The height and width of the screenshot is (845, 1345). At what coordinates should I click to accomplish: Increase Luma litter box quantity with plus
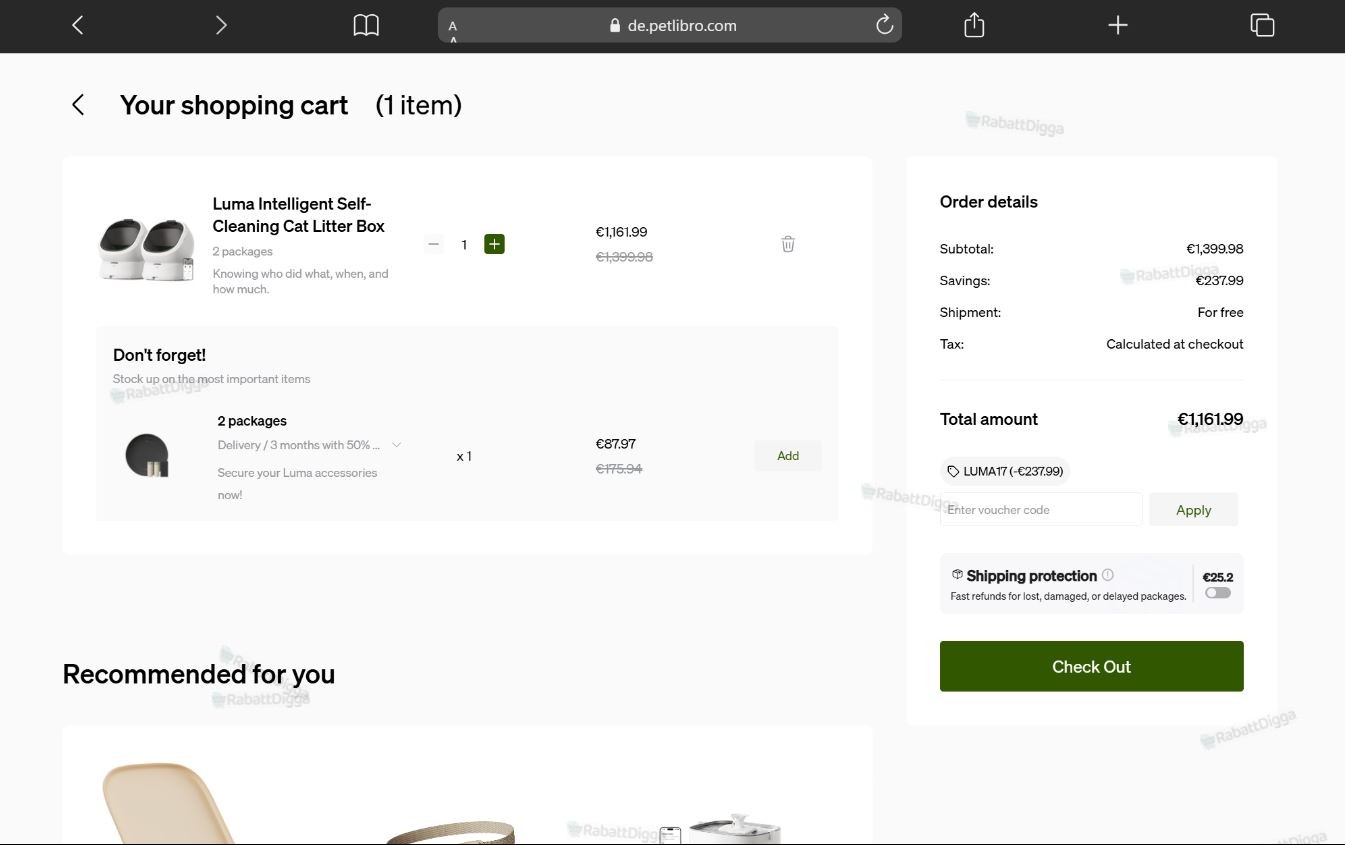click(x=494, y=244)
